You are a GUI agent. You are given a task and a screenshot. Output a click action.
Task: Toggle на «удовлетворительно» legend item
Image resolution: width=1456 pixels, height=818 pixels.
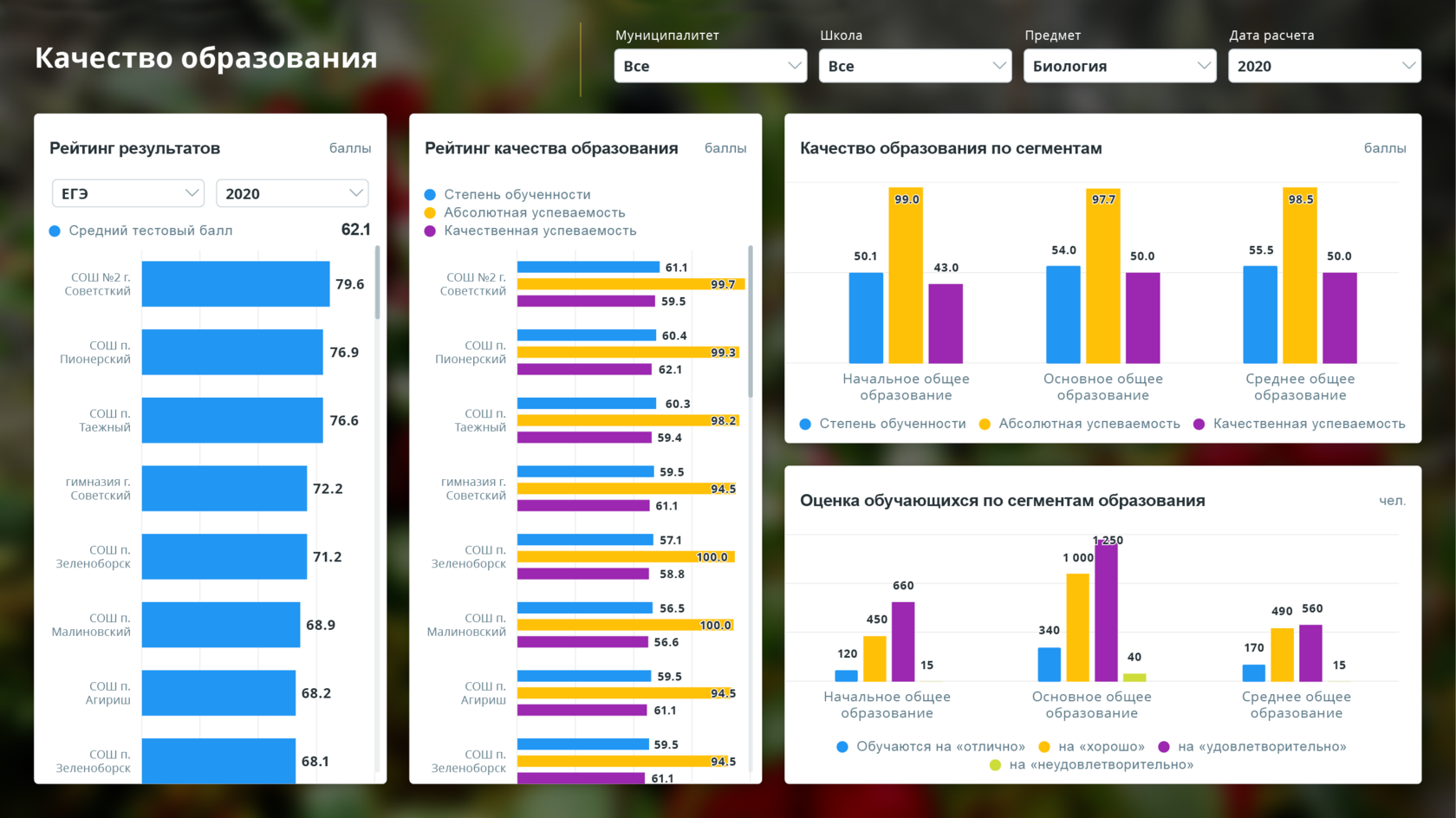1252,746
